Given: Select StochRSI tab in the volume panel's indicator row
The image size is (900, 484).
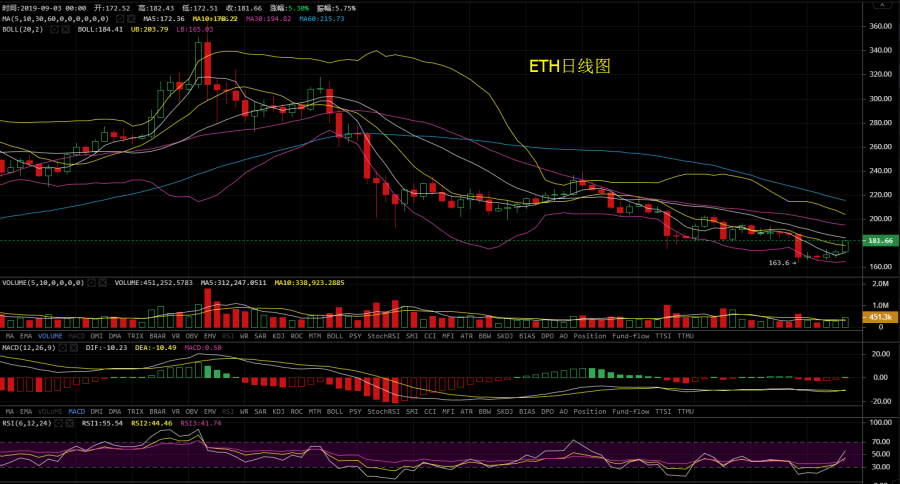Looking at the screenshot, I should pos(383,336).
